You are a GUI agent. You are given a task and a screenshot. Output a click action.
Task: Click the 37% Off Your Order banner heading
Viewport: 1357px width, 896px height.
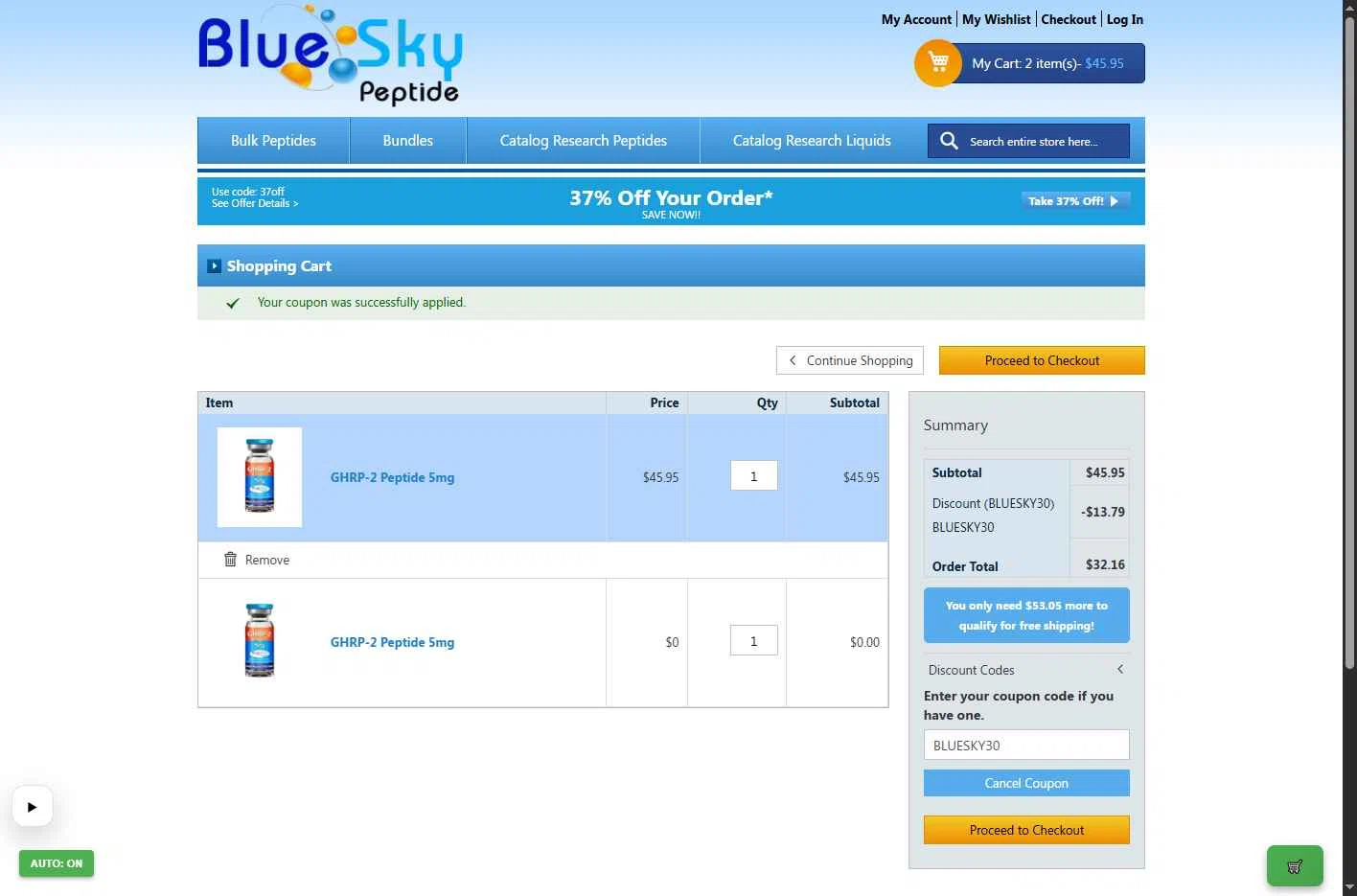click(x=671, y=197)
